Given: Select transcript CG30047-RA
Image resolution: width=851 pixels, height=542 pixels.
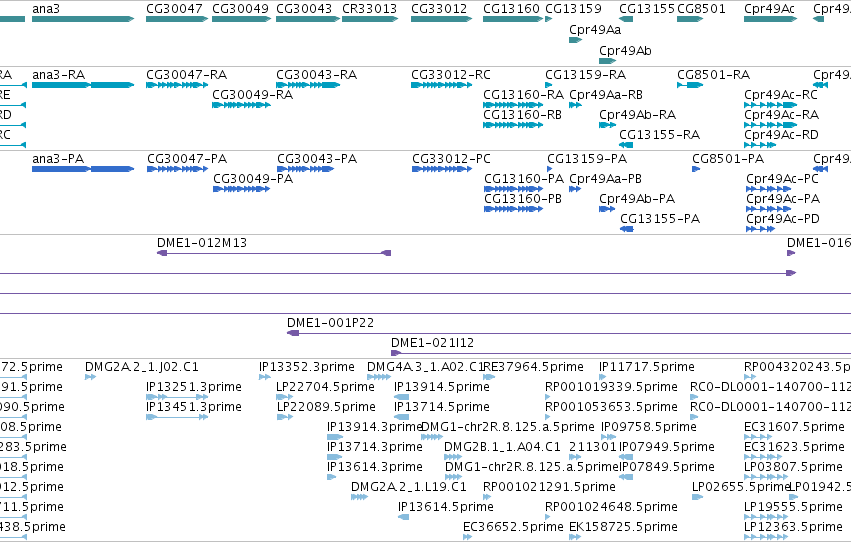Looking at the screenshot, I should point(177,85).
